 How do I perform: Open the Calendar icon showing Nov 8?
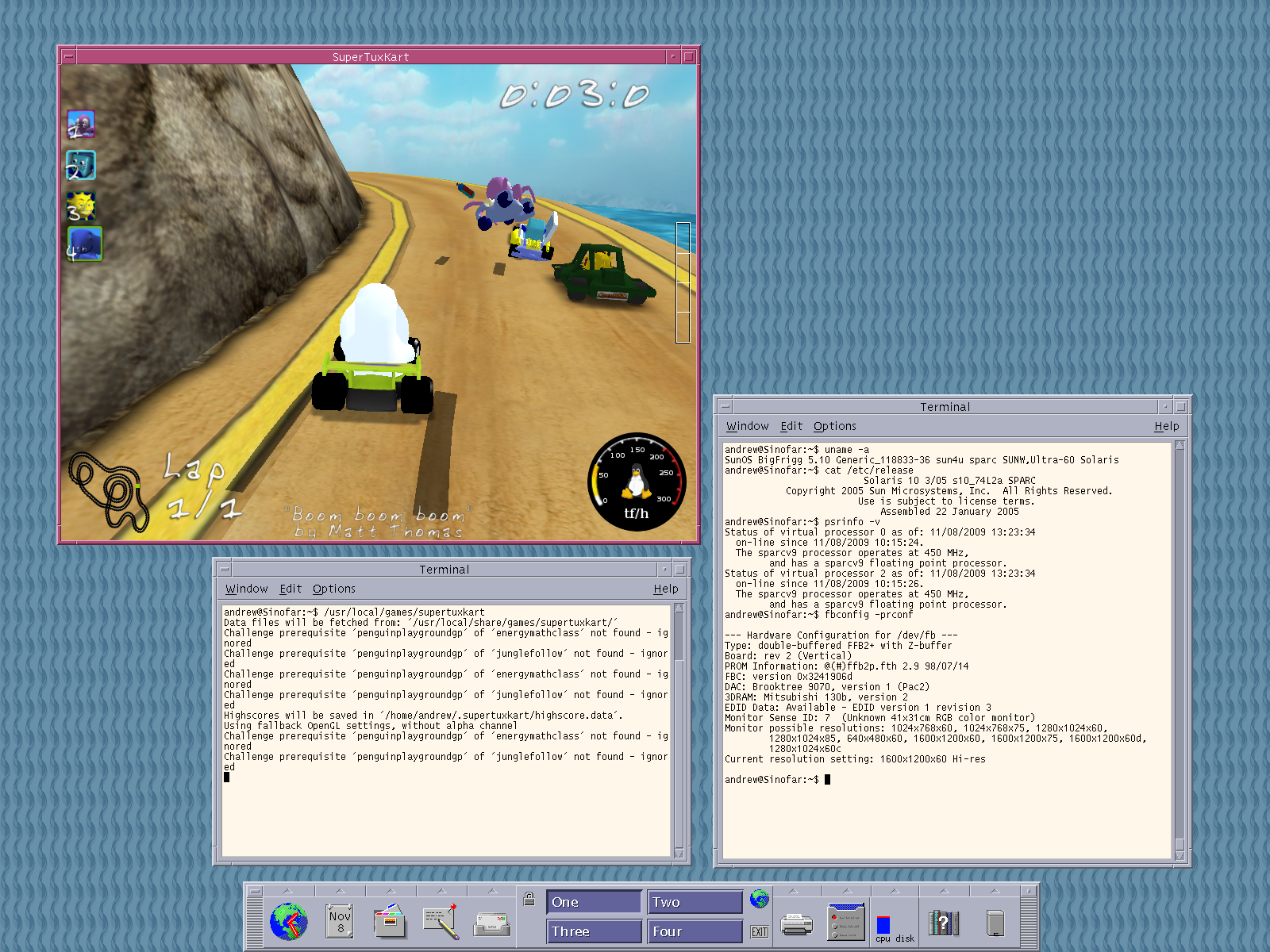340,922
